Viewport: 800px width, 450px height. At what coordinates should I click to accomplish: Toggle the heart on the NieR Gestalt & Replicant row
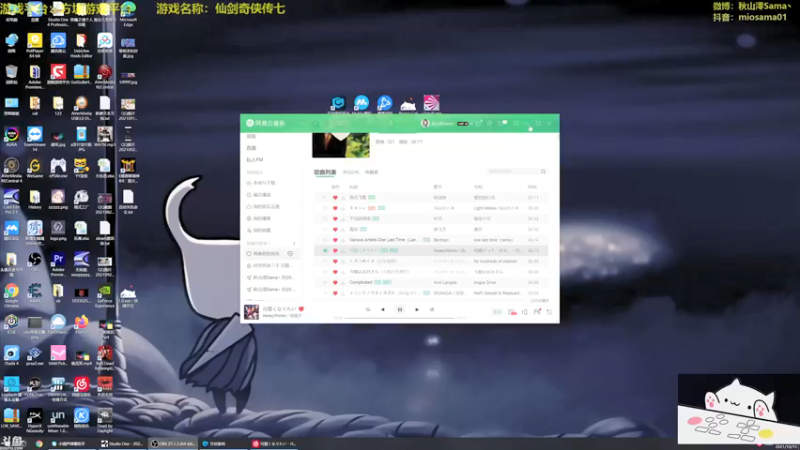tap(335, 293)
